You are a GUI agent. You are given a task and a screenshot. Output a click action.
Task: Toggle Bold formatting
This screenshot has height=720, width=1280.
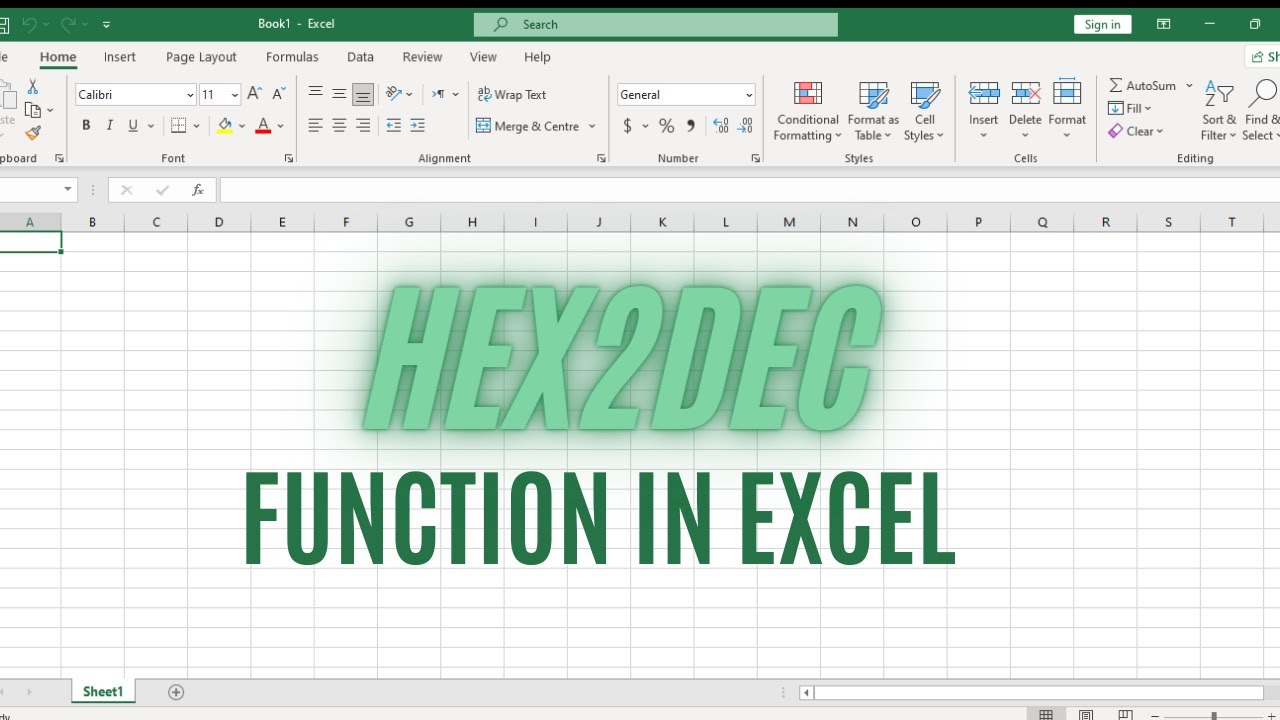pyautogui.click(x=86, y=126)
